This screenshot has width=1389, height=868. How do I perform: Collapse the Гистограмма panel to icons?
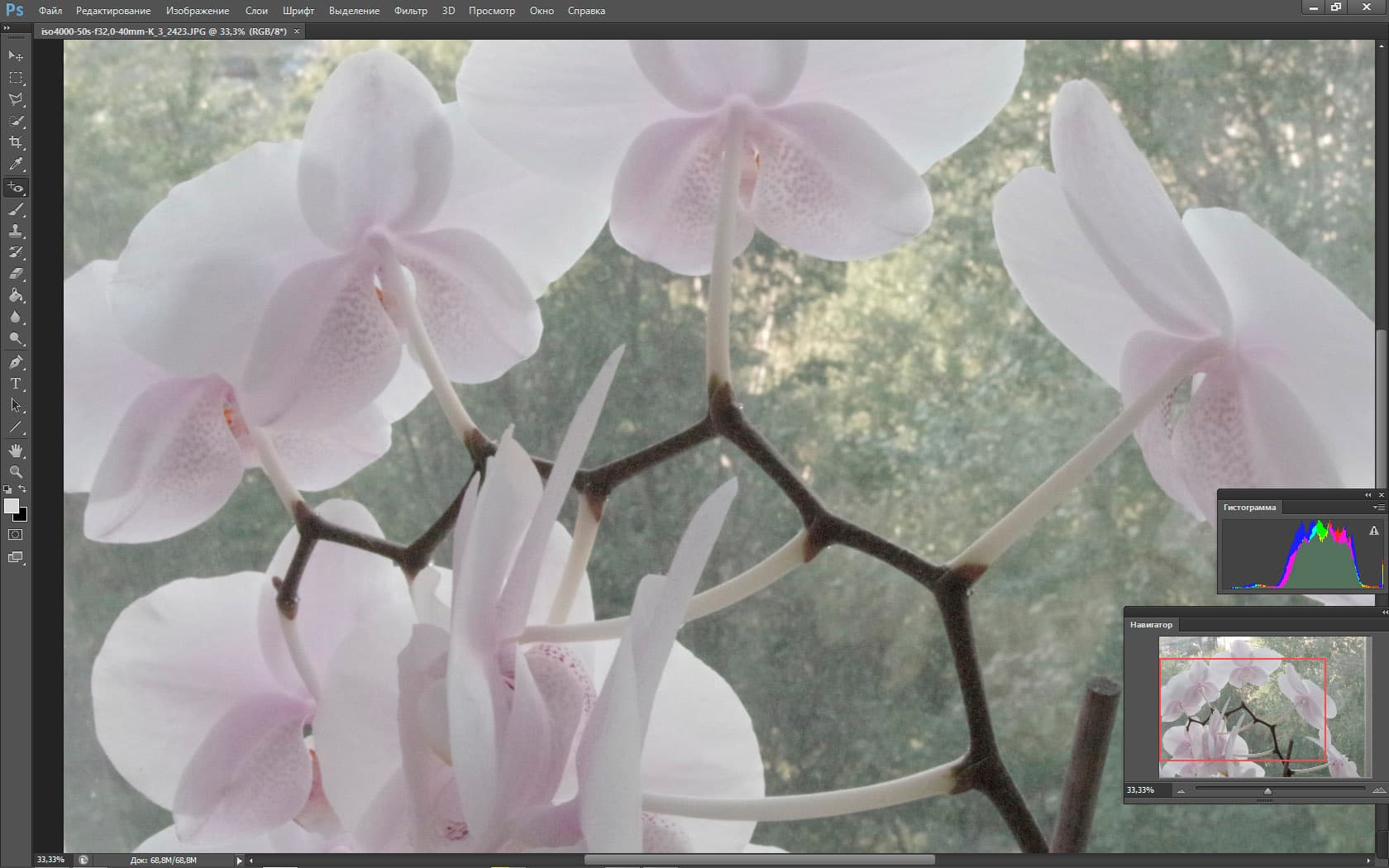tap(1368, 494)
